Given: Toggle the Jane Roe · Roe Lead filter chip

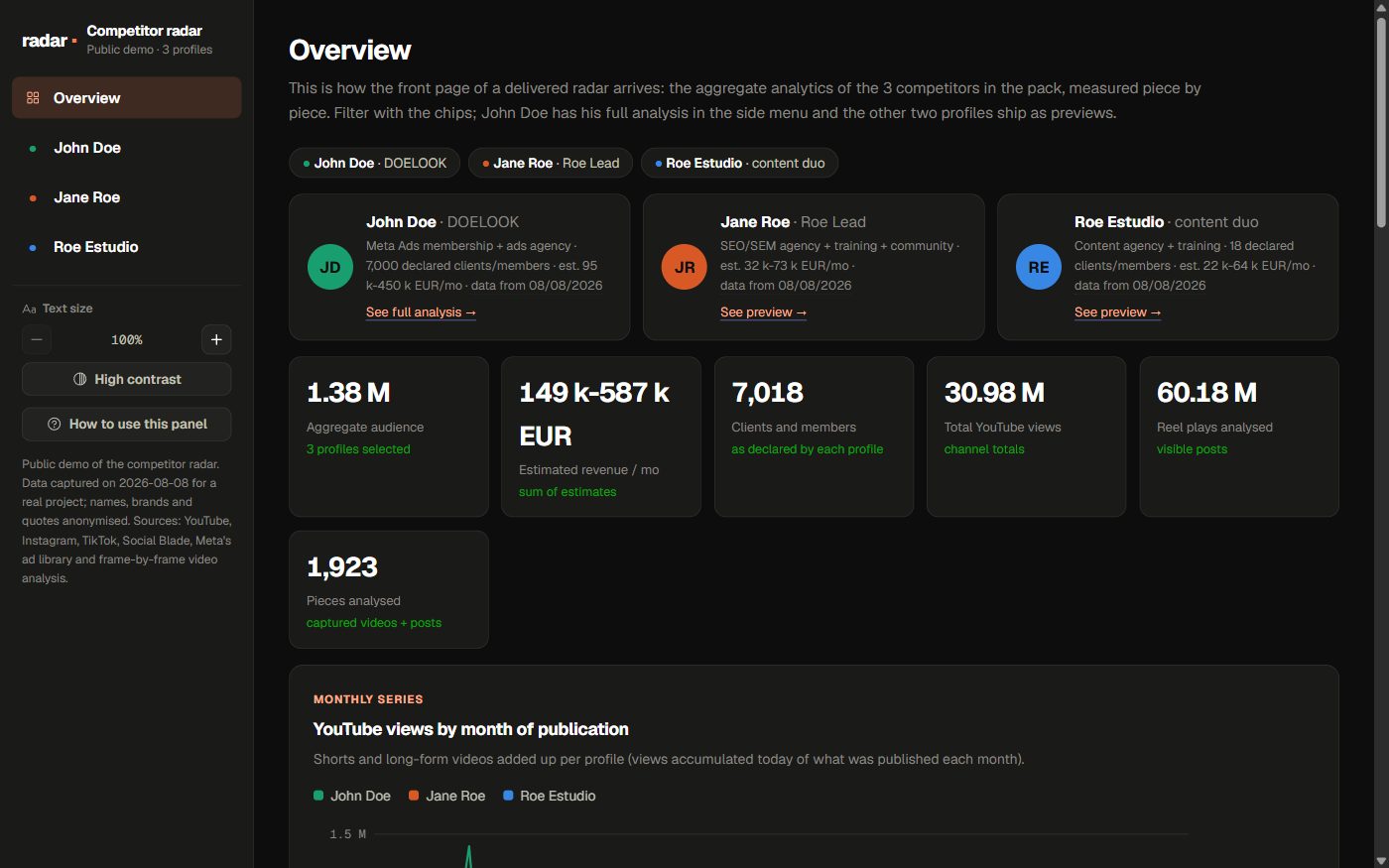Looking at the screenshot, I should click(x=550, y=163).
